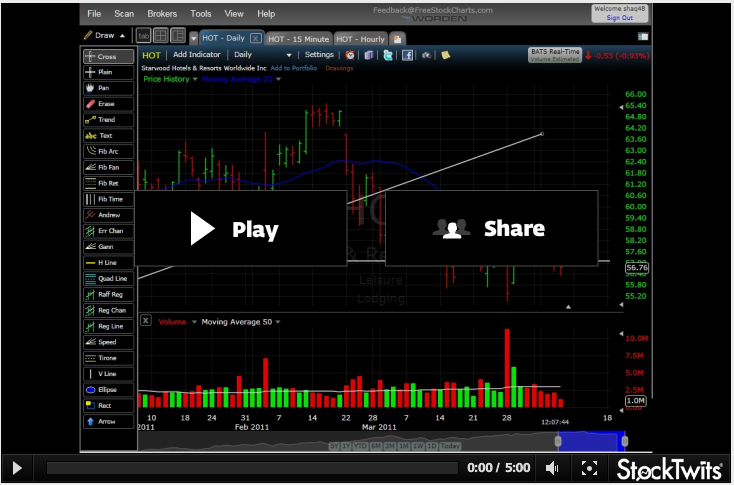Open the Brokers menu
The image size is (734, 485).
[162, 14]
